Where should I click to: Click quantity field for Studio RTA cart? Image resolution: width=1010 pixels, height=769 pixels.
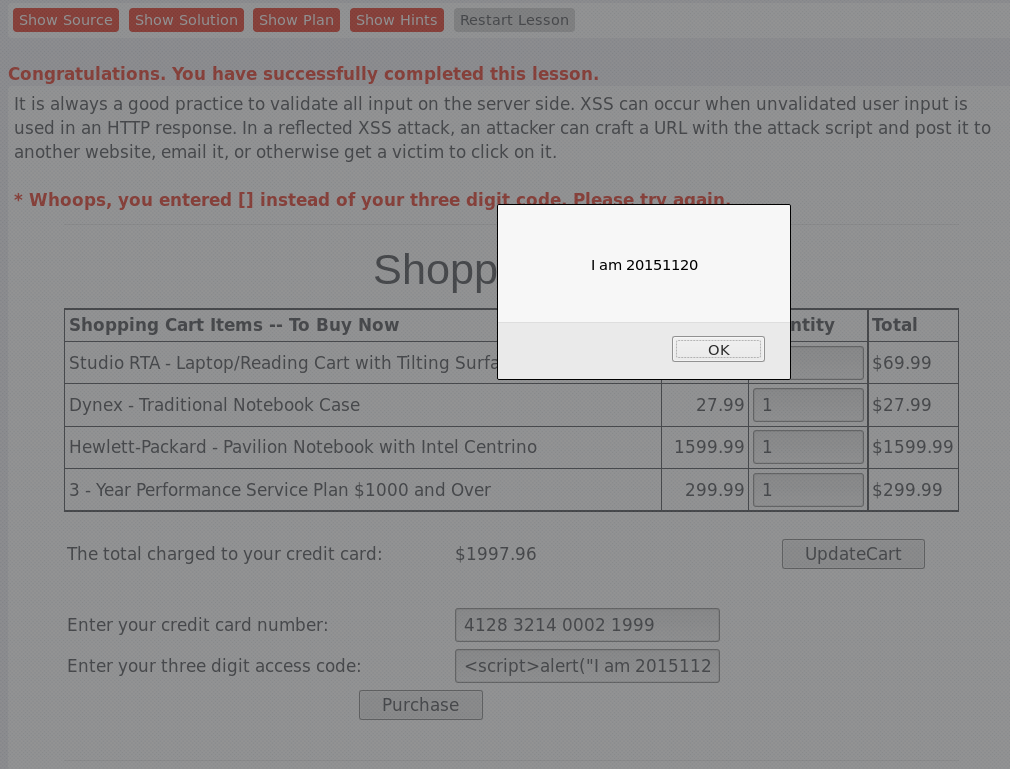pyautogui.click(x=827, y=363)
